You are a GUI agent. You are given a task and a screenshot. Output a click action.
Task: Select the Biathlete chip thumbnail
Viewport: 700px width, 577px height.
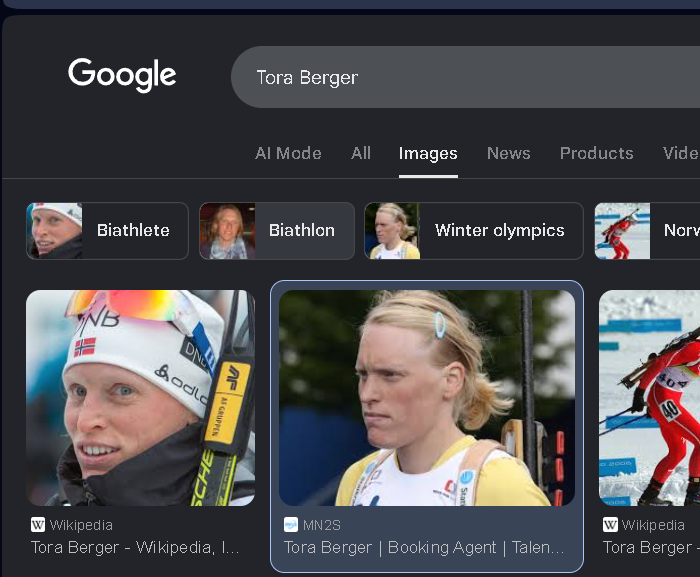point(54,231)
